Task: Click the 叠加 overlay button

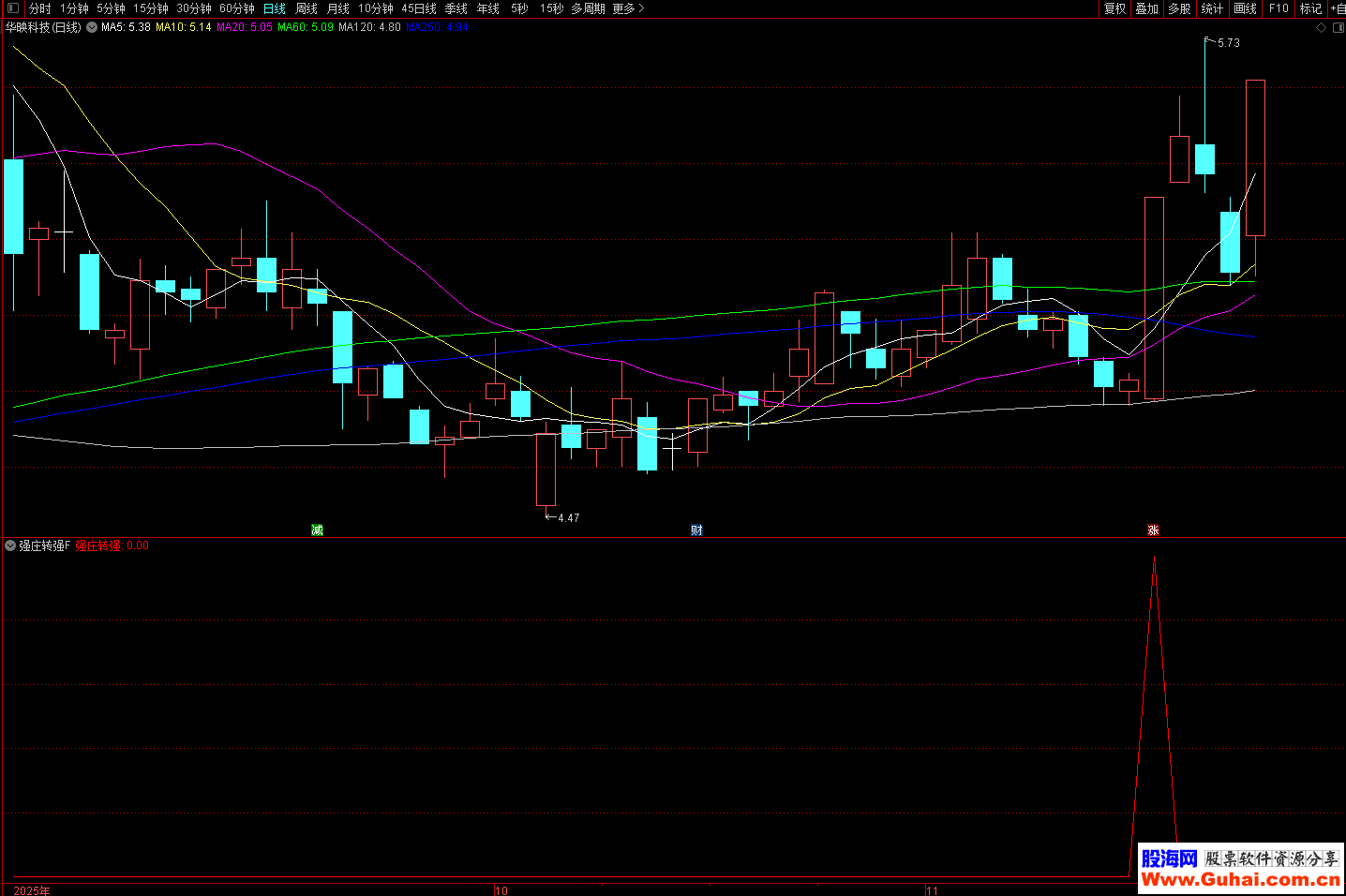Action: (x=1146, y=8)
